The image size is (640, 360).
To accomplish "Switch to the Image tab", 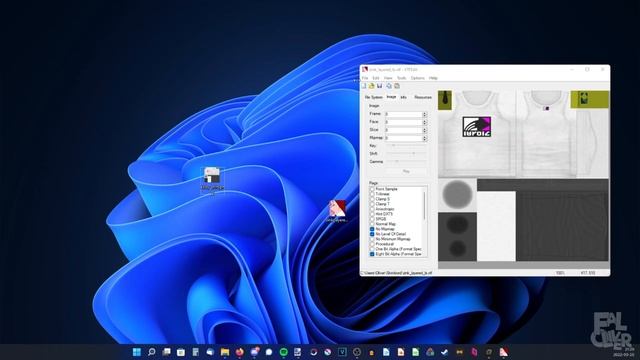I will pos(391,97).
